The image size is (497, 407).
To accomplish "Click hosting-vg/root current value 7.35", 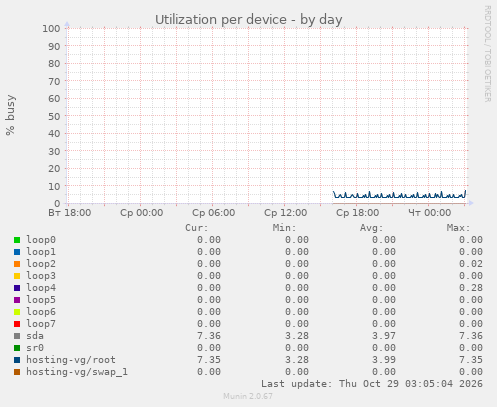I will coord(209,360).
